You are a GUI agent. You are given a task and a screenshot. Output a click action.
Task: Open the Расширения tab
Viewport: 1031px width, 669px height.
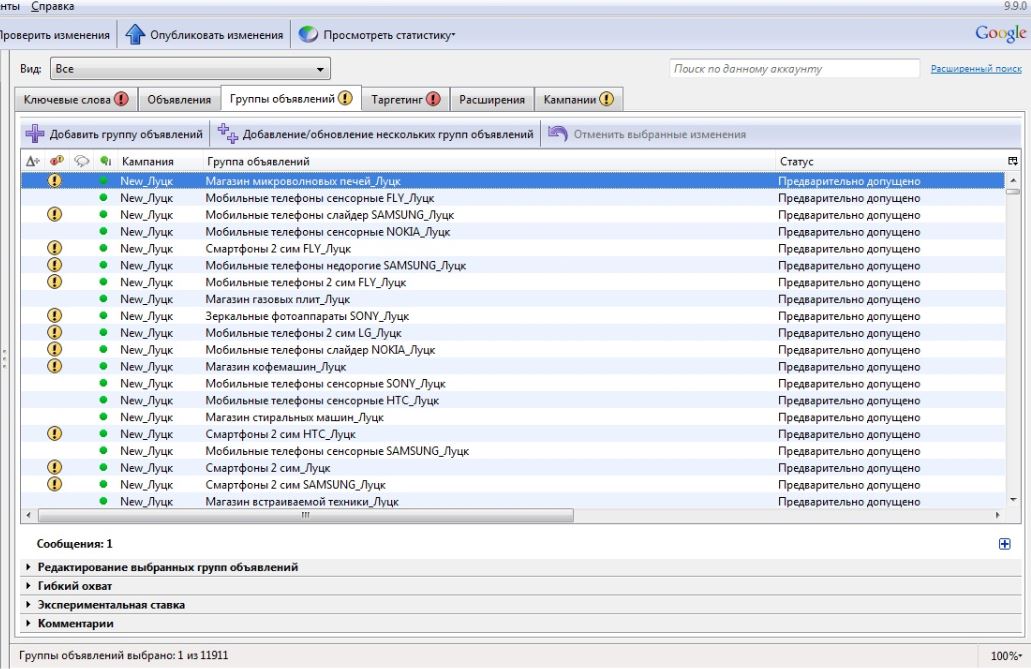[492, 99]
